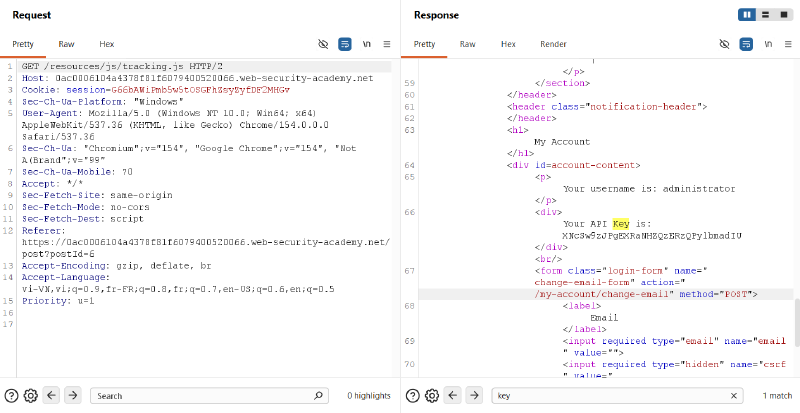Clear the Response search text with X
Screen dimensions: 800x413
pos(734,396)
